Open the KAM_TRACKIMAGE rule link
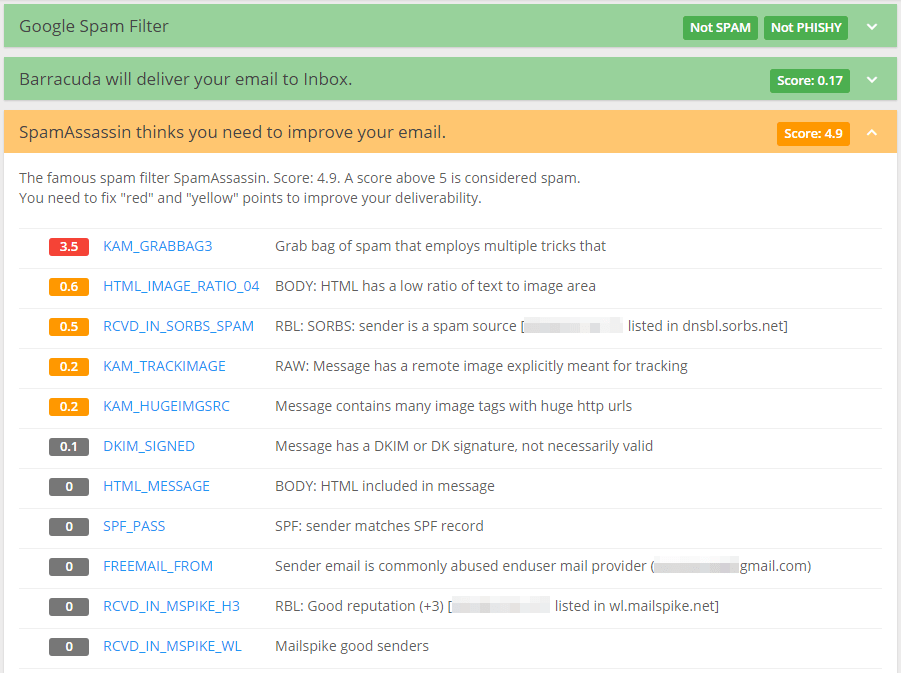 [x=164, y=366]
